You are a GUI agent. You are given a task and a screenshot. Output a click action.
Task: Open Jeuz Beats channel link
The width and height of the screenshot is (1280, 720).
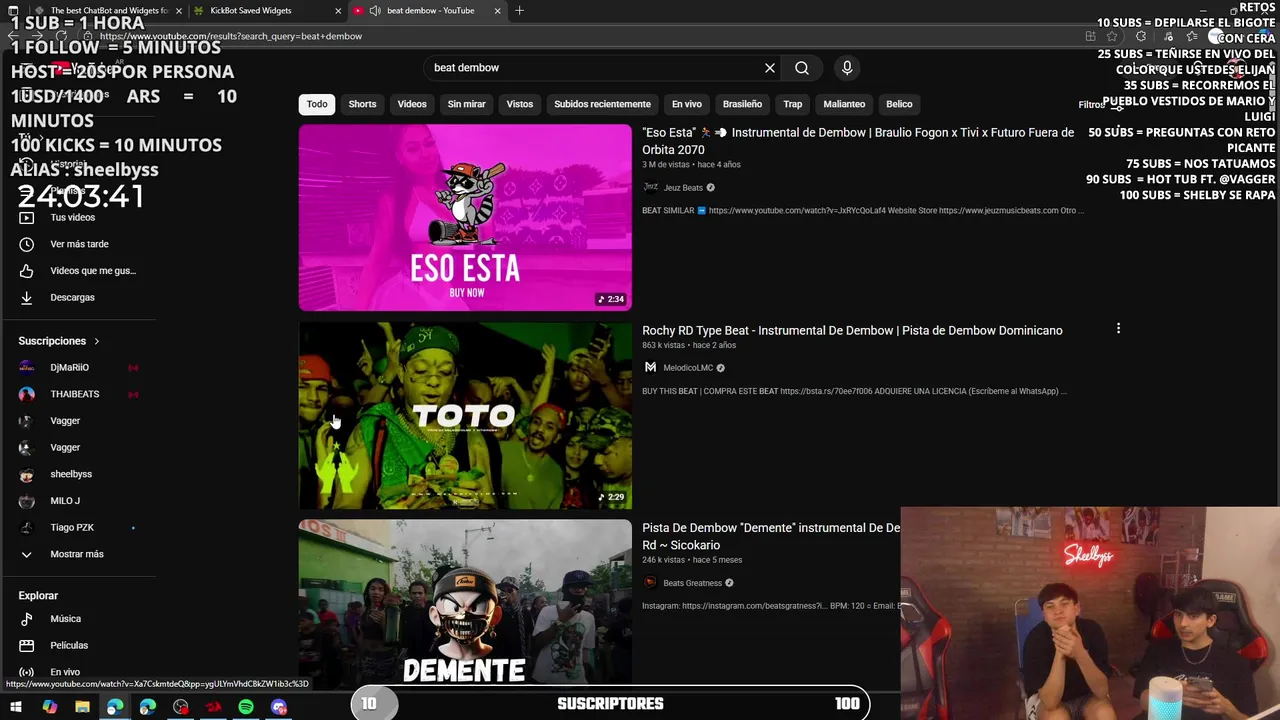[683, 188]
